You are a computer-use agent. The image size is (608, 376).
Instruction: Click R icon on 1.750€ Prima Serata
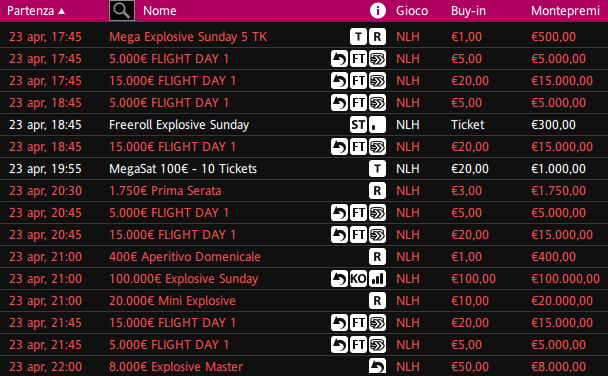click(x=377, y=191)
